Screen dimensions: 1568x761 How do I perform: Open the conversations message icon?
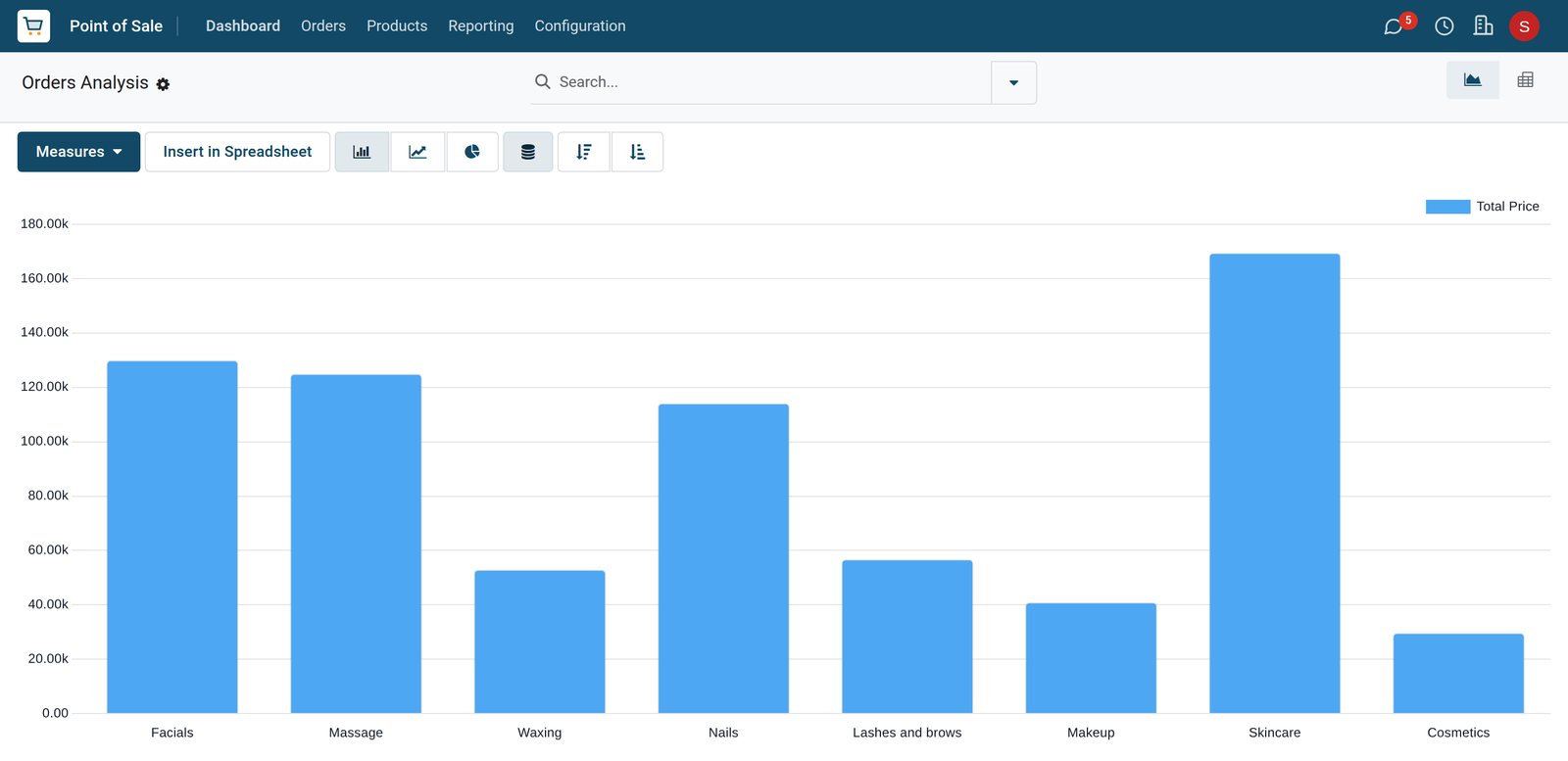[1393, 26]
